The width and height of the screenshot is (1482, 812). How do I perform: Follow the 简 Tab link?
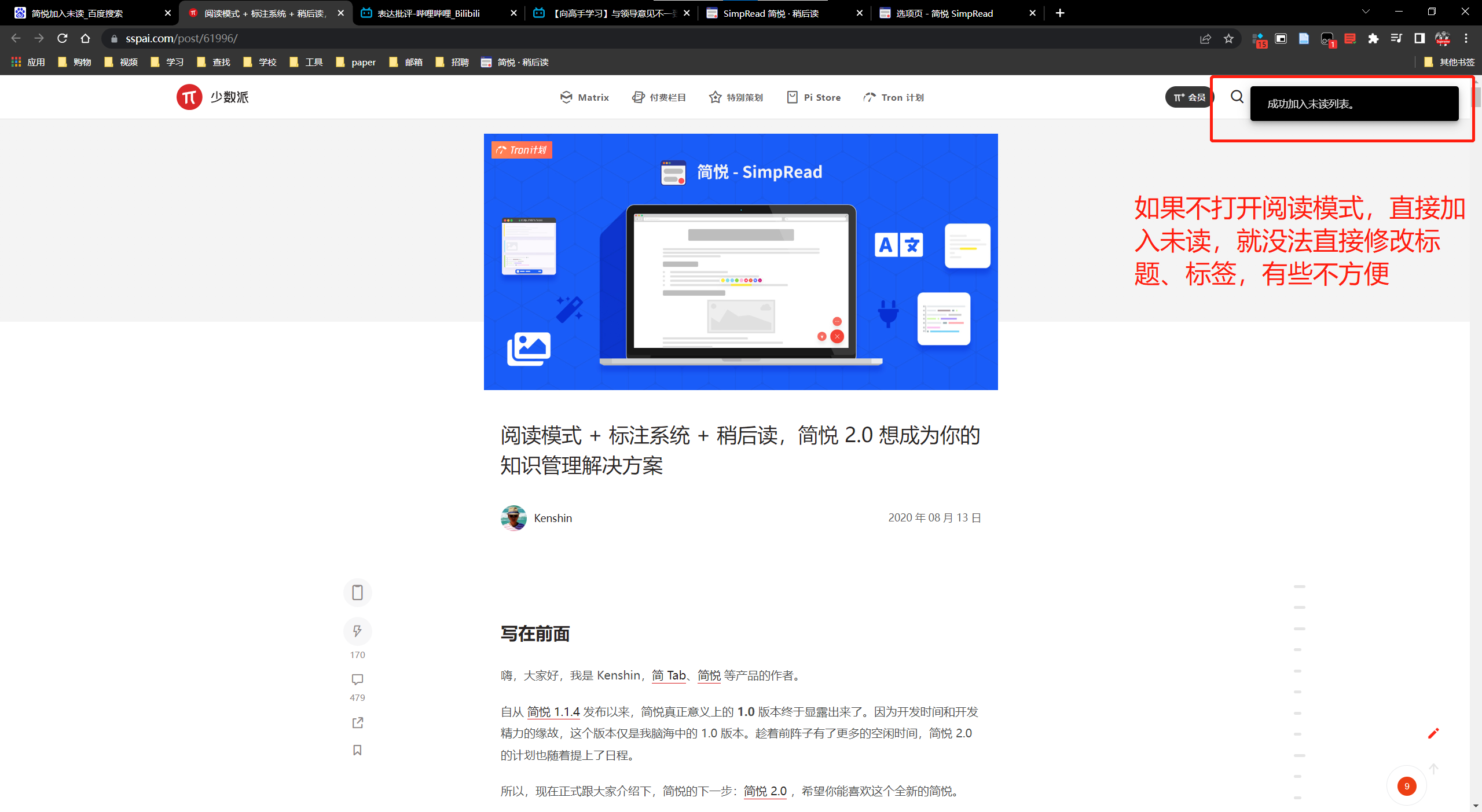(x=669, y=675)
